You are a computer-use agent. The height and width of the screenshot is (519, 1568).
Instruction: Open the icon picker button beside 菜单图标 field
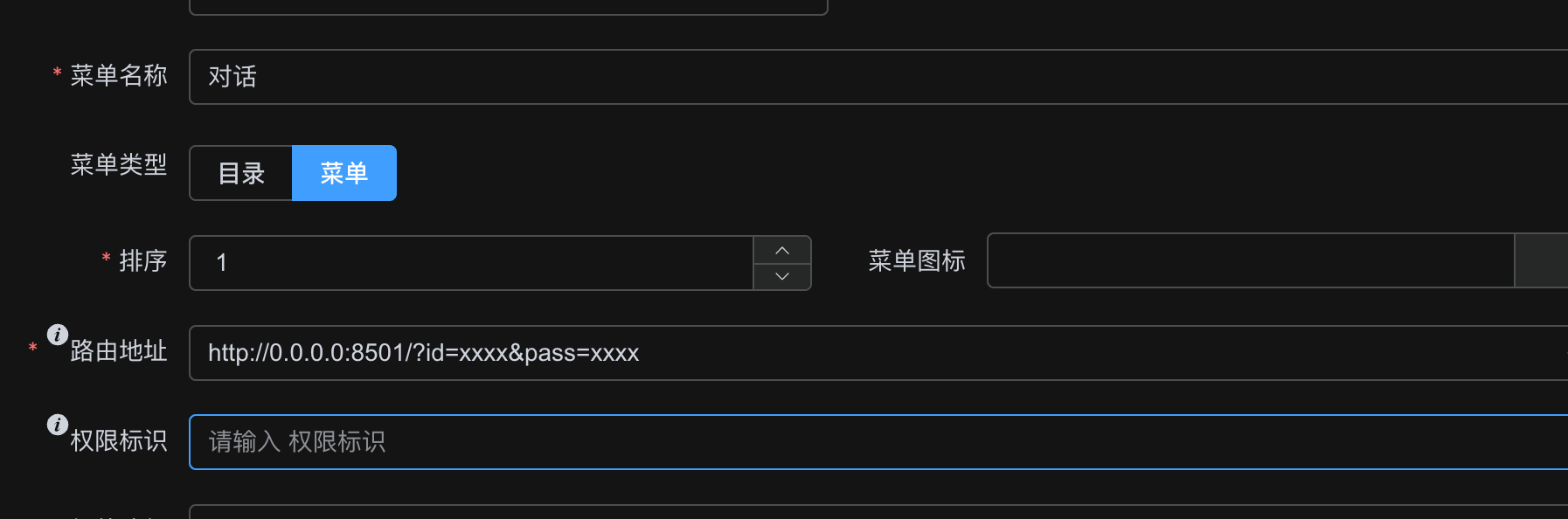pos(1541,260)
